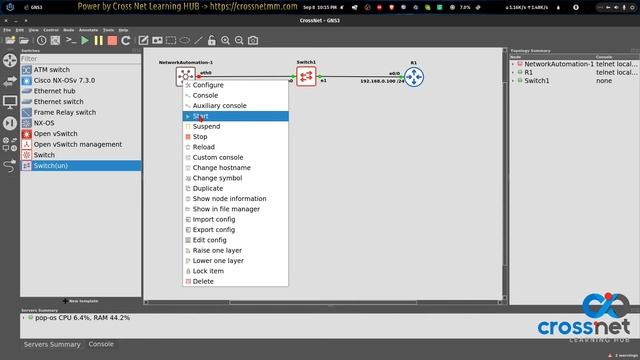Image resolution: width=640 pixels, height=360 pixels.
Task: Select the add a link cable tool
Action: pyautogui.click(x=10, y=165)
